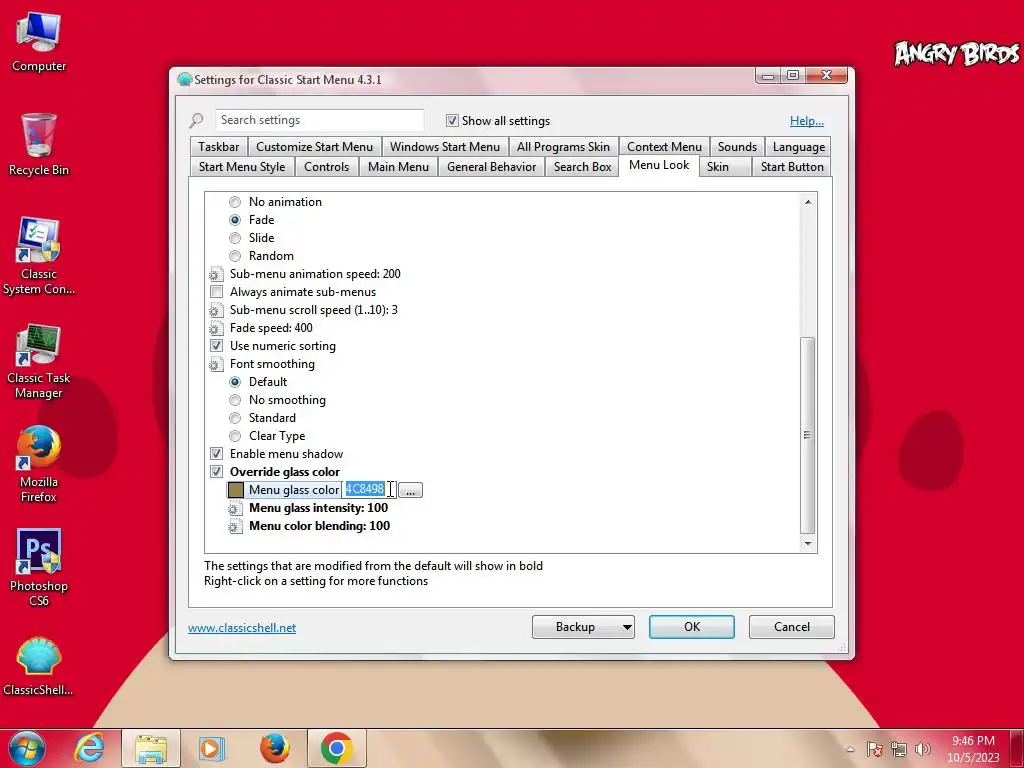1024x768 pixels.
Task: Enable Always animate sub-menus
Action: tap(216, 292)
